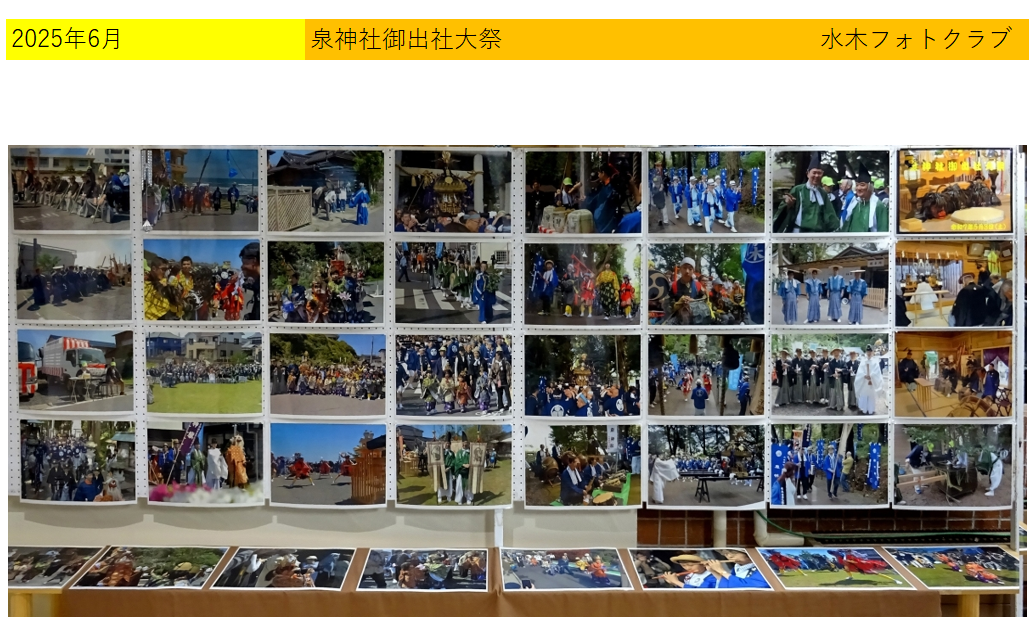Viewport: 1036px width, 627px height.
Task: Click the yellow 2025年6月 date label
Action: 66,40
